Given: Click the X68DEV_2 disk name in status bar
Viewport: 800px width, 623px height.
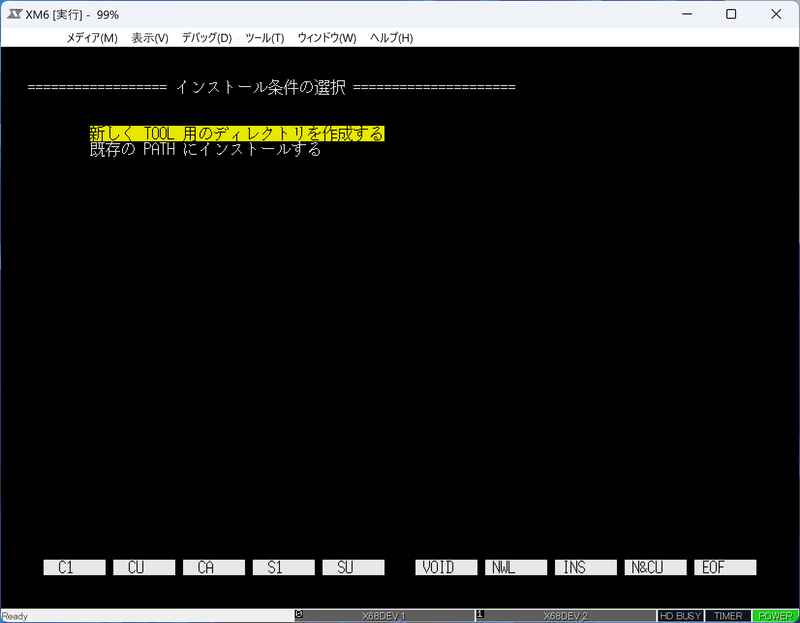Looking at the screenshot, I should point(565,616).
